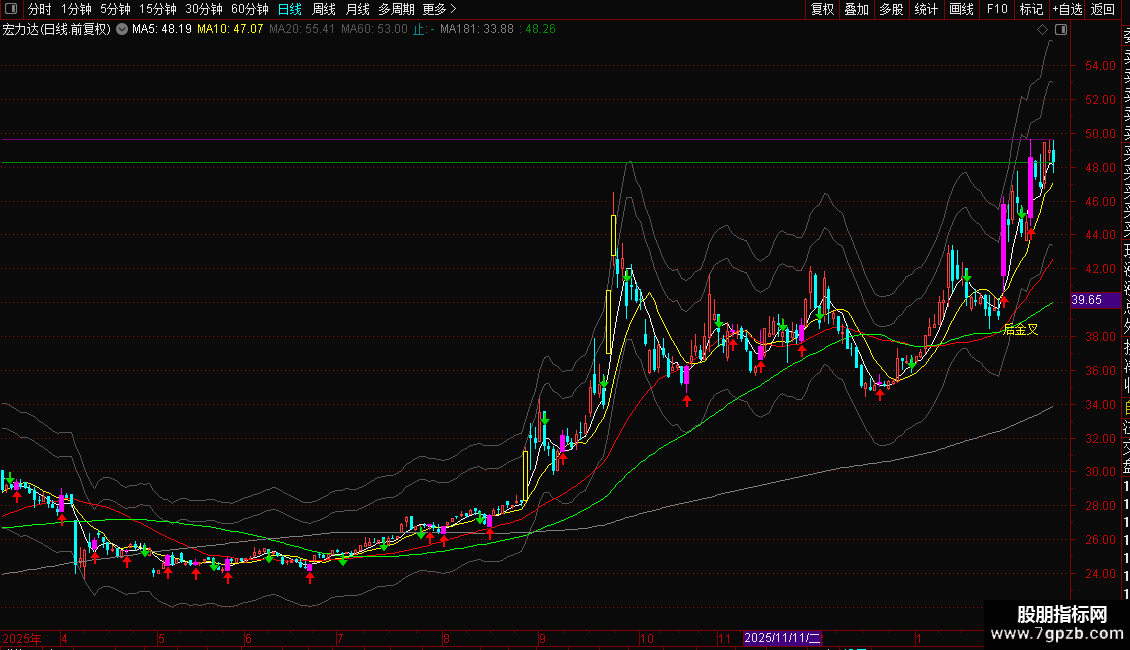Viewport: 1130px width, 650px height.
Task: Click the 返回 back button
Action: 1103,9
